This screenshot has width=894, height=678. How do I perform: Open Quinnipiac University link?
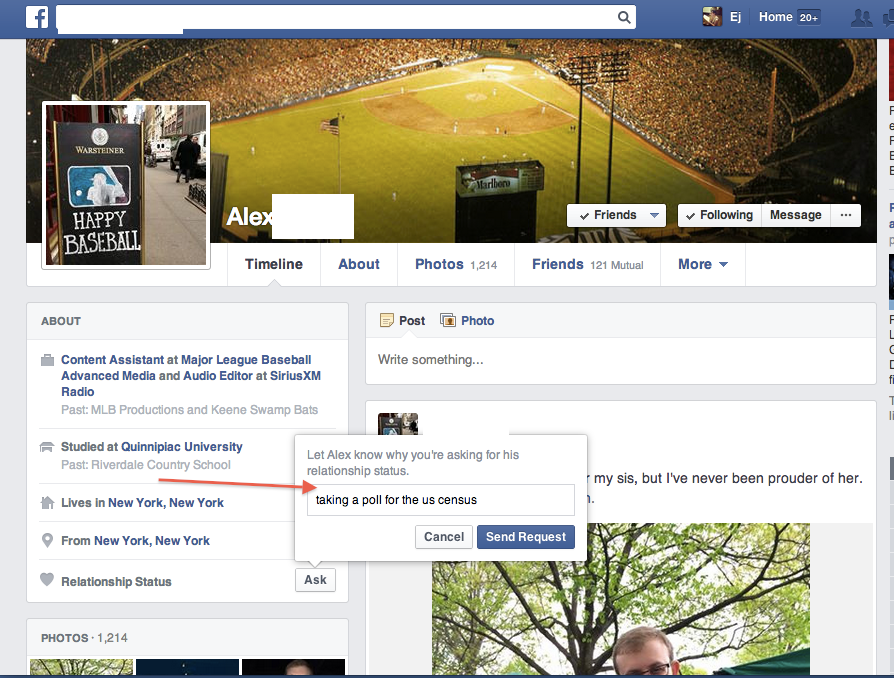click(182, 446)
